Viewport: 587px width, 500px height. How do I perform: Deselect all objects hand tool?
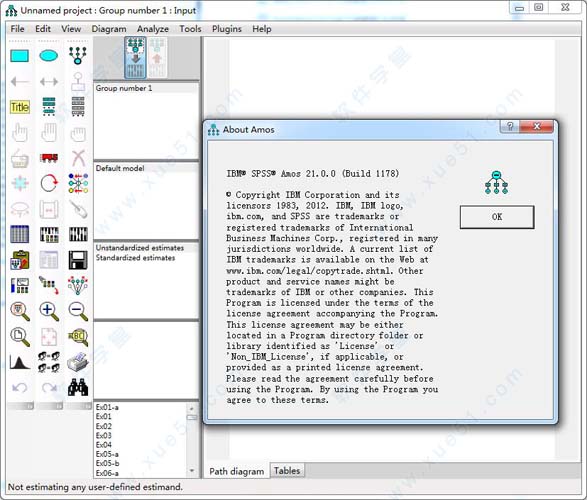[78, 134]
